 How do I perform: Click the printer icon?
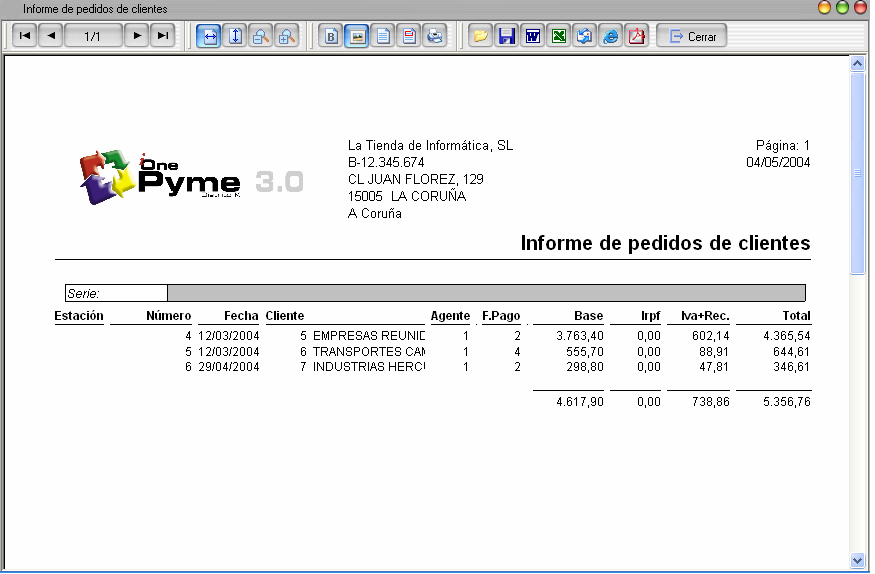434,36
